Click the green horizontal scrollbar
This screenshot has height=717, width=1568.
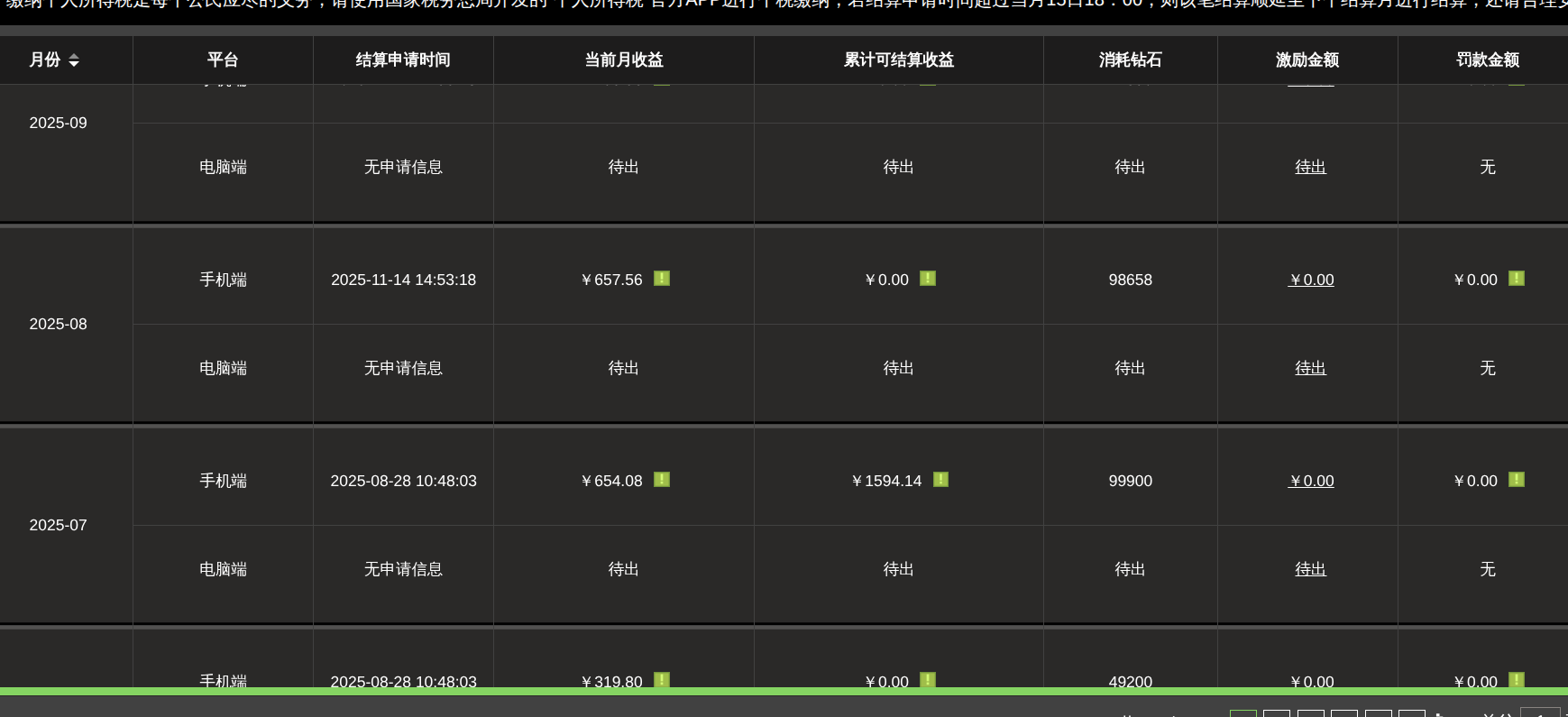(783, 692)
